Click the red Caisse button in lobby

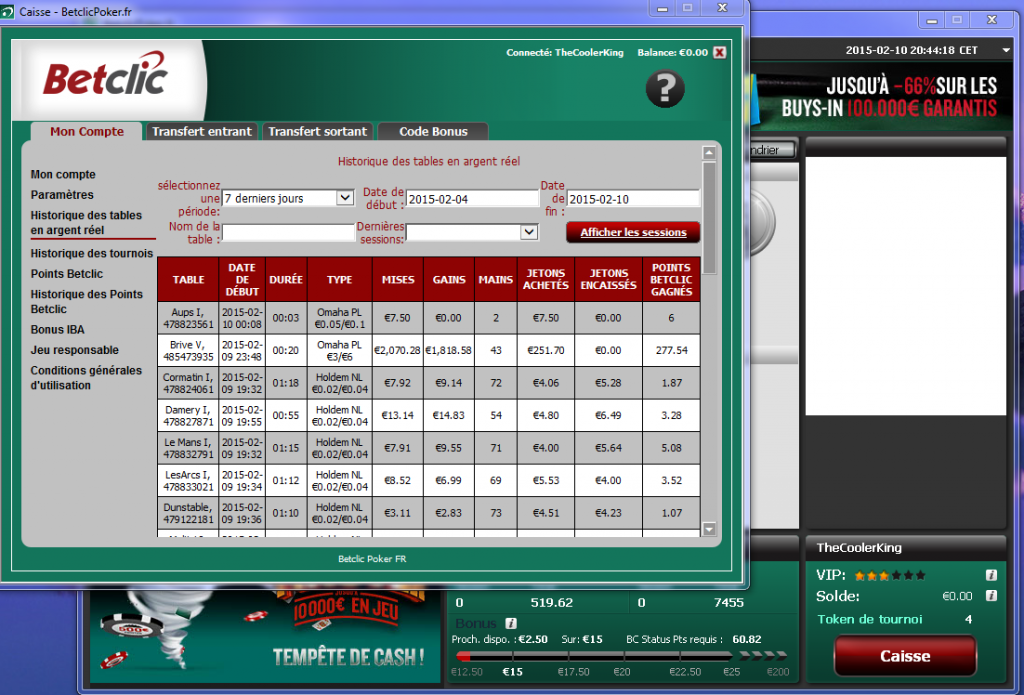pos(904,656)
